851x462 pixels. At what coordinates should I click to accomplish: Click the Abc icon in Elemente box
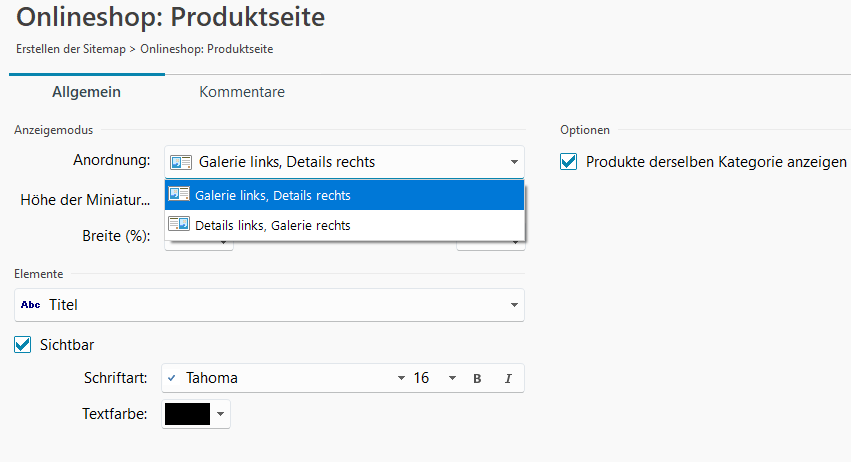[x=31, y=305]
